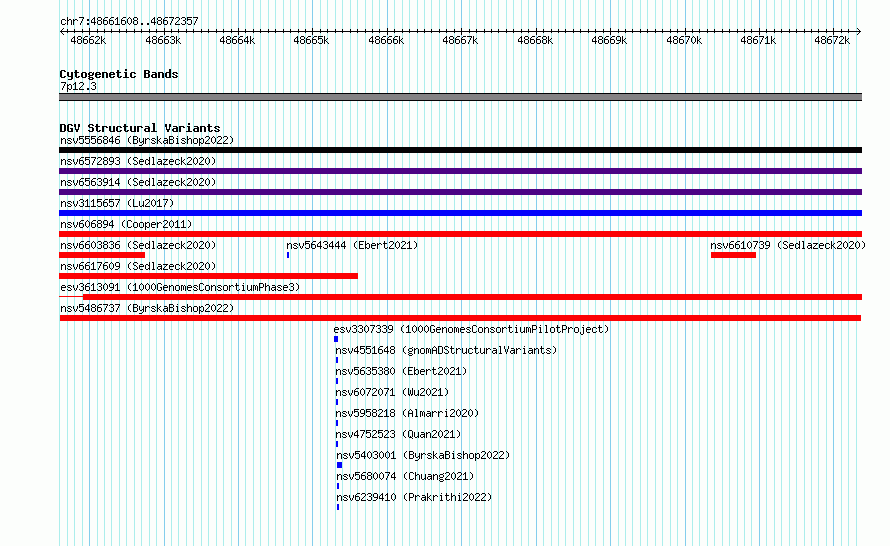Screen dimensions: 890x546
Task: Click the blue nsv4752523 marker
Action: click(x=337, y=444)
